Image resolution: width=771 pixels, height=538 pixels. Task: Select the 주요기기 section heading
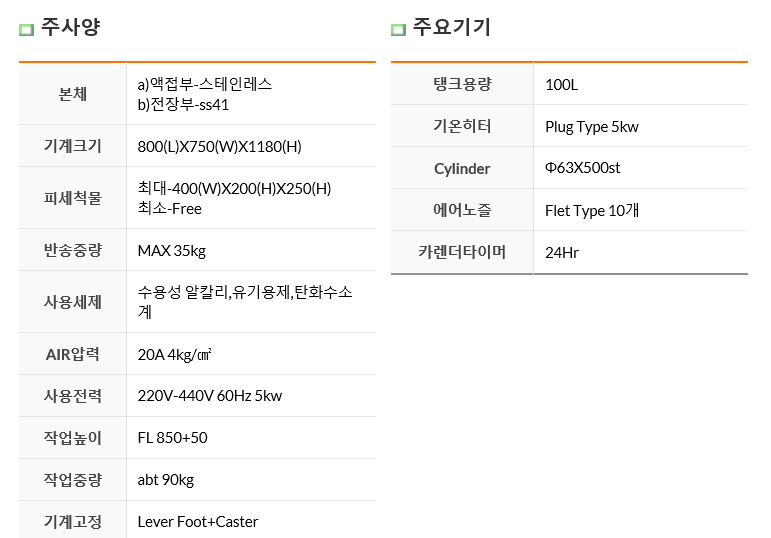[451, 27]
